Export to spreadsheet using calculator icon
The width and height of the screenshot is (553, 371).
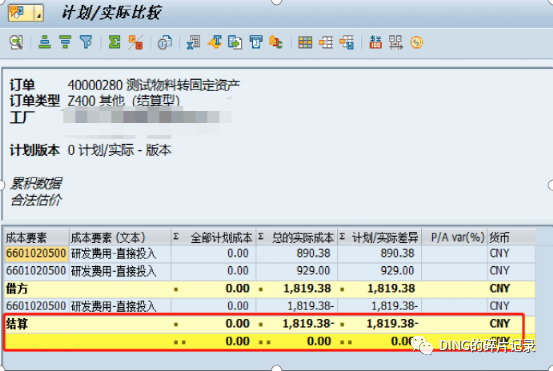193,43
